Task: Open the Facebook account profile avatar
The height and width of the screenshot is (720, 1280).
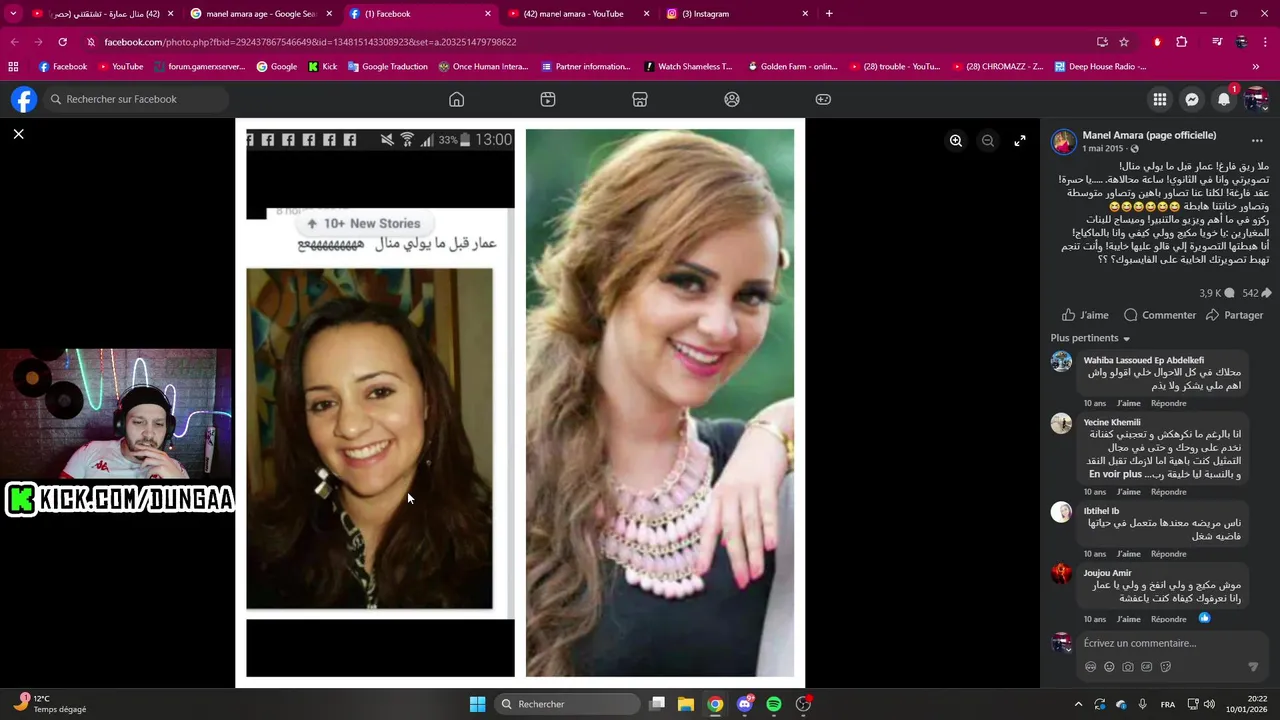Action: coord(1256,99)
